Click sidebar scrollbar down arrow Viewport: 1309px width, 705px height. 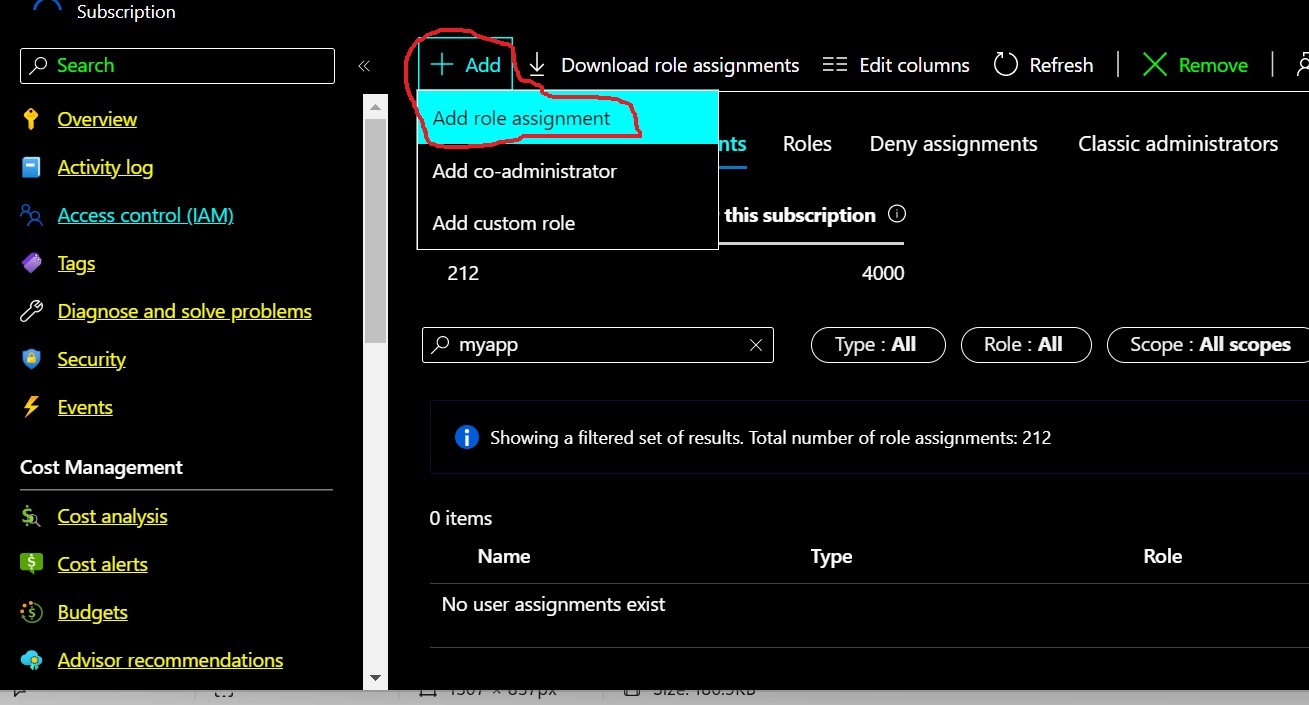(x=375, y=678)
